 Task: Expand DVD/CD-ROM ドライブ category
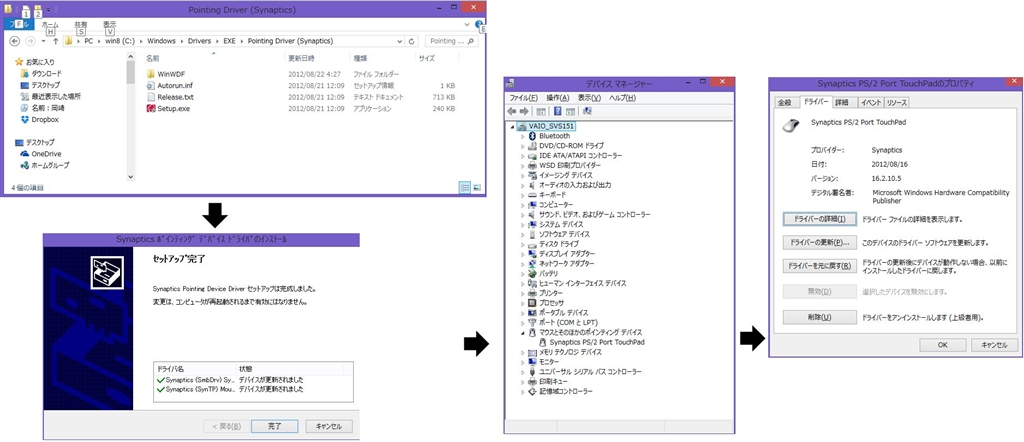[x=522, y=146]
